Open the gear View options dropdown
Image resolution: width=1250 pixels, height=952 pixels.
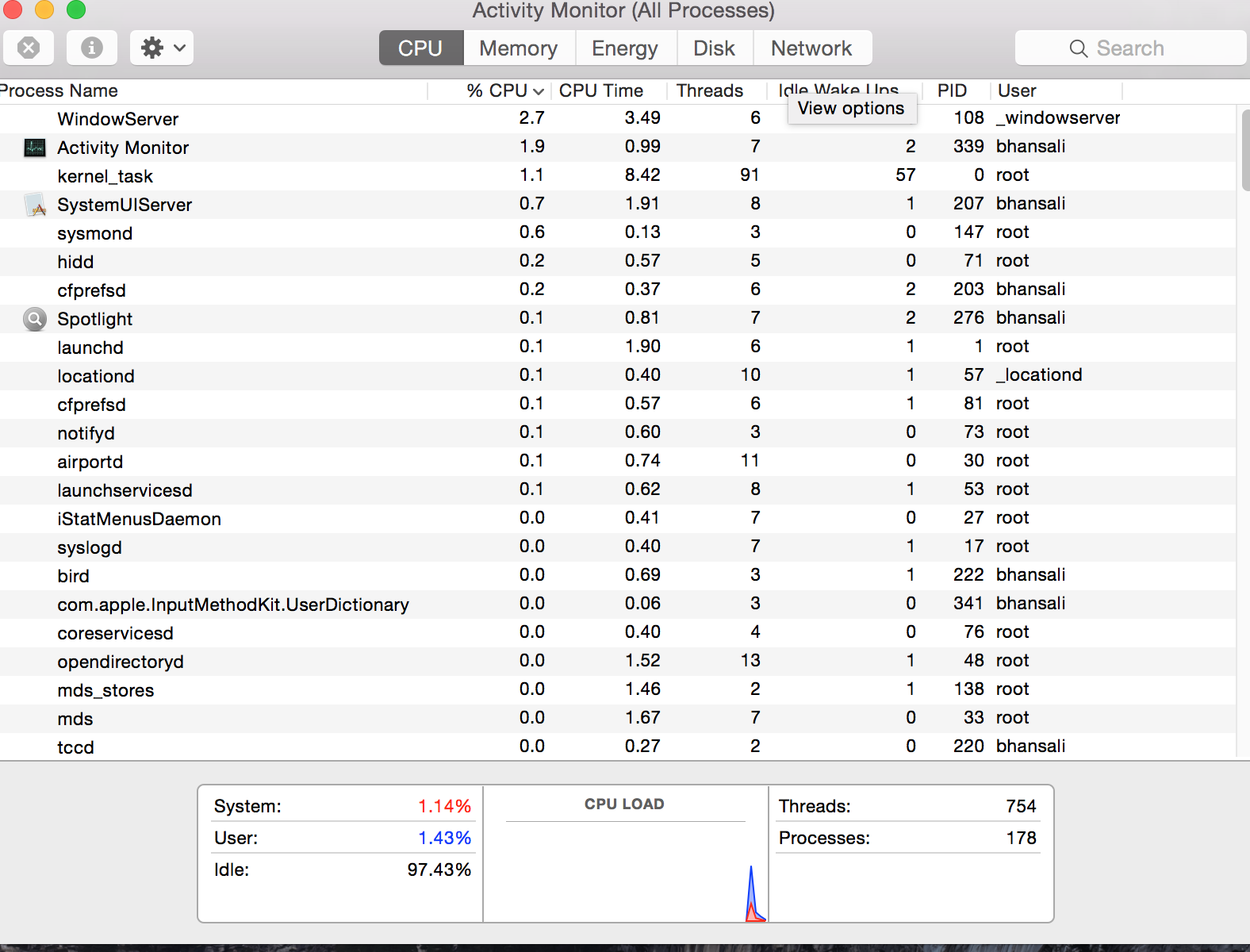pos(162,48)
